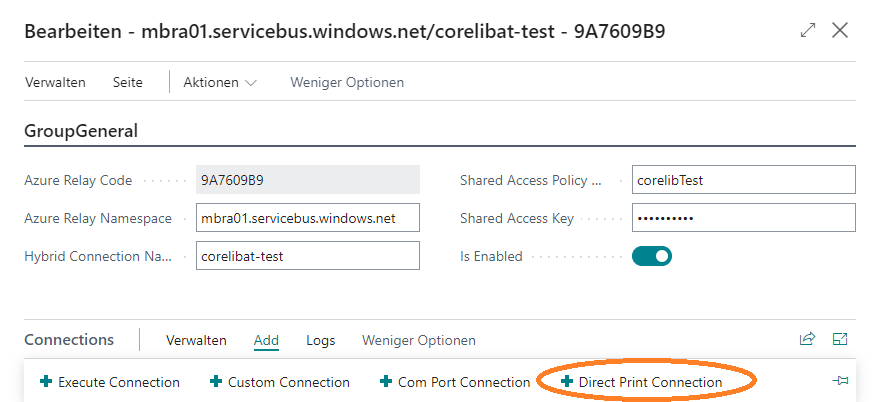Switch to the Logs tab in Connections
This screenshot has width=879, height=402.
click(x=321, y=340)
